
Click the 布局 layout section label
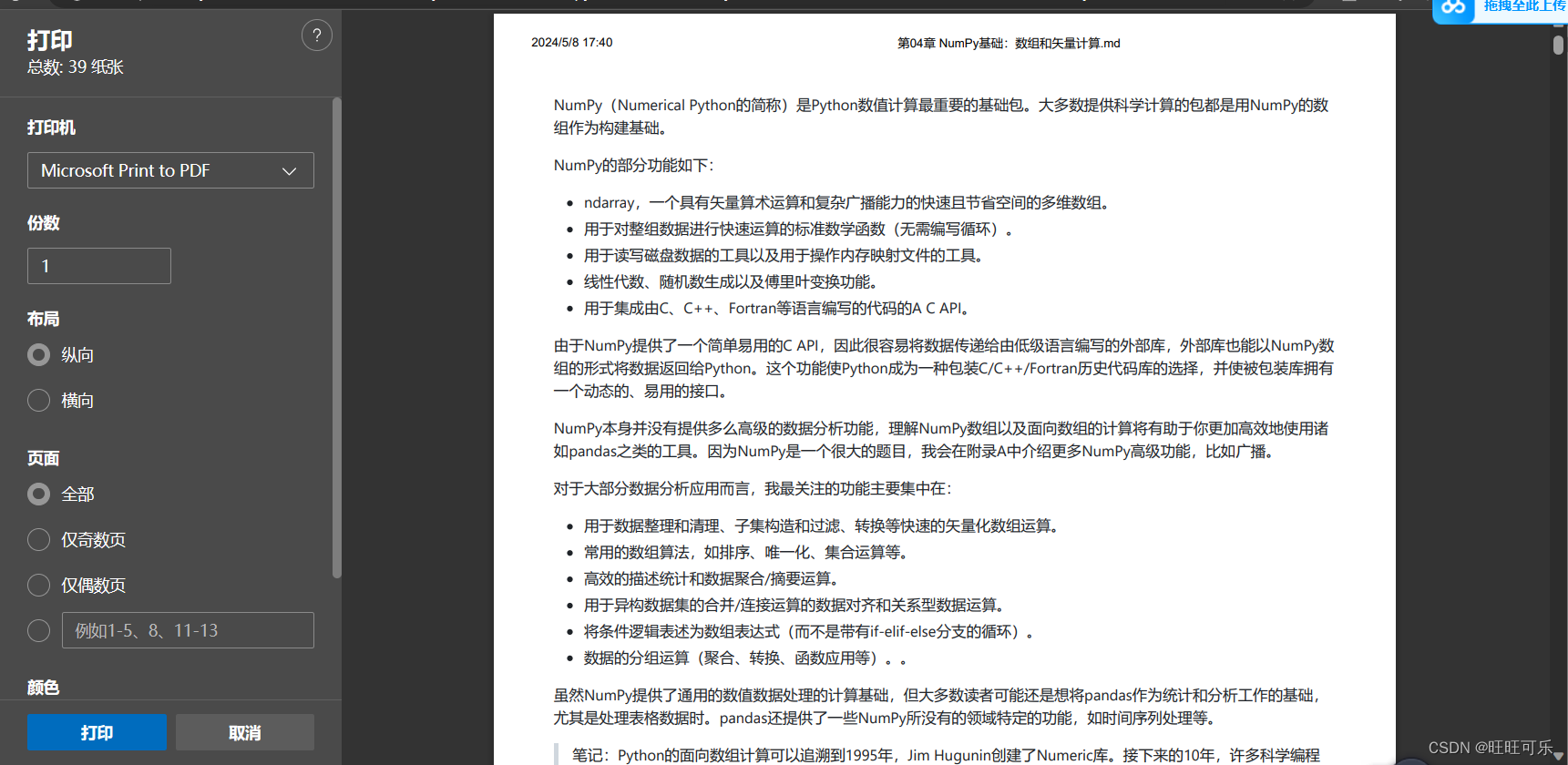coord(43,319)
